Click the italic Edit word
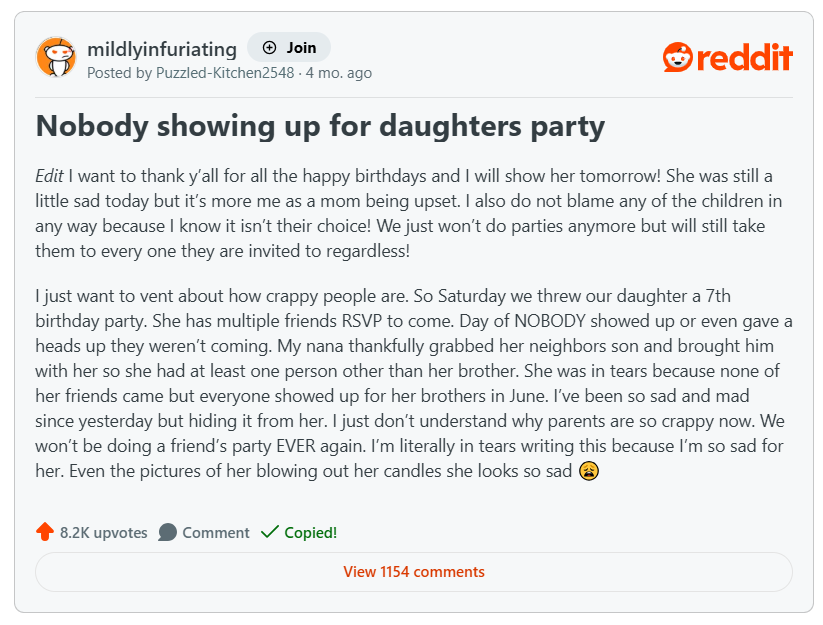Screen dimensions: 823x625 49,176
